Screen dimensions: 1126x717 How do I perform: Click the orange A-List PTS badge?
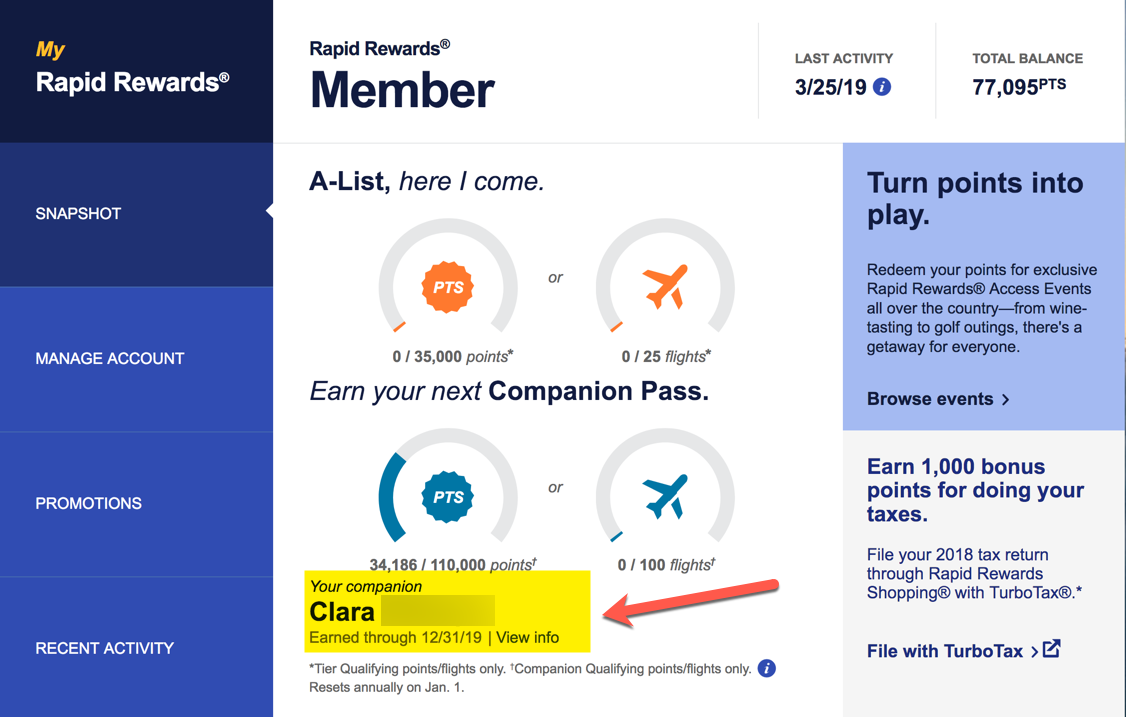[x=447, y=287]
